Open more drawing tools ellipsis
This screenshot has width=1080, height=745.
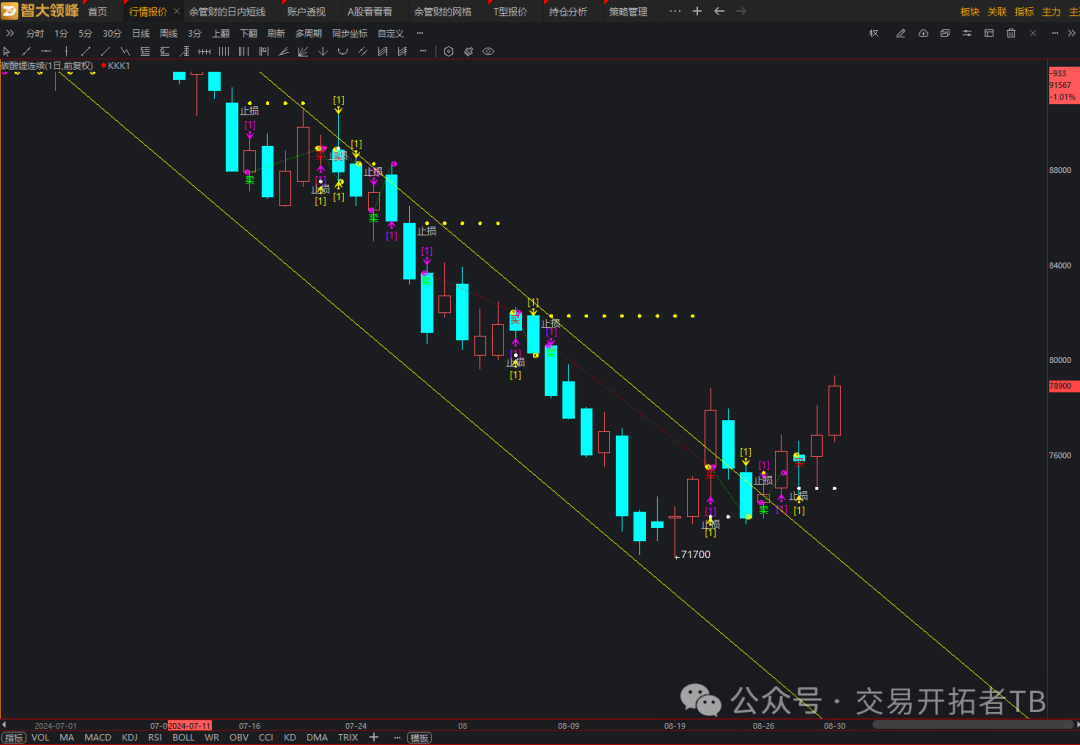(423, 51)
